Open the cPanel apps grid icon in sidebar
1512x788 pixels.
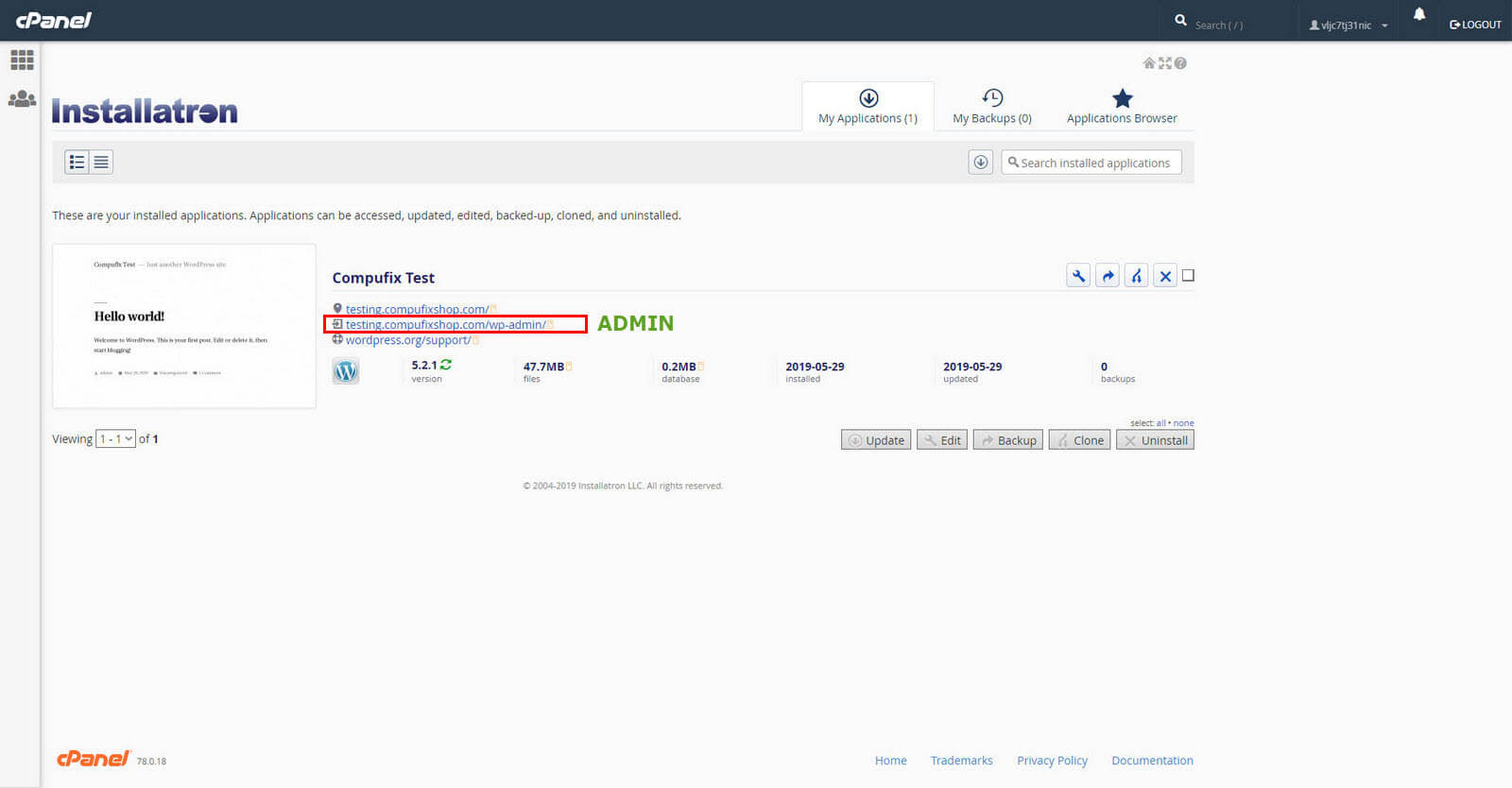pyautogui.click(x=22, y=60)
